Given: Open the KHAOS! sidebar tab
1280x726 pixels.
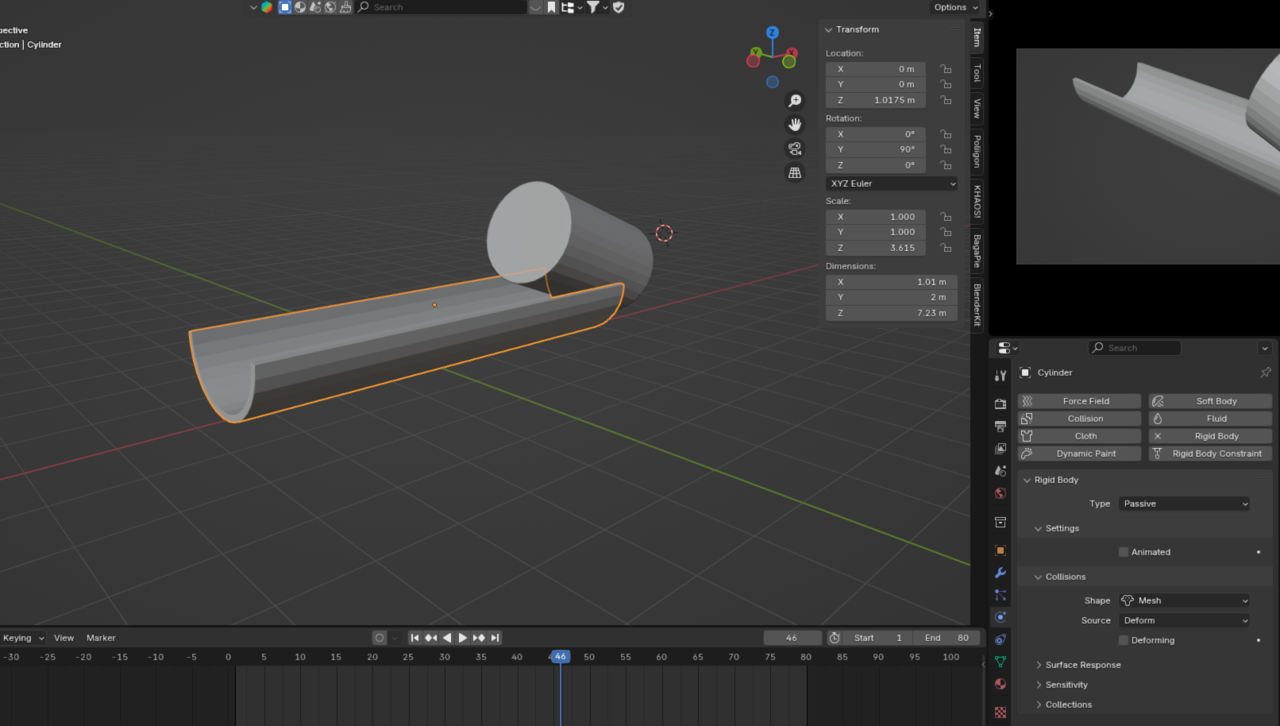Looking at the screenshot, I should pyautogui.click(x=977, y=201).
